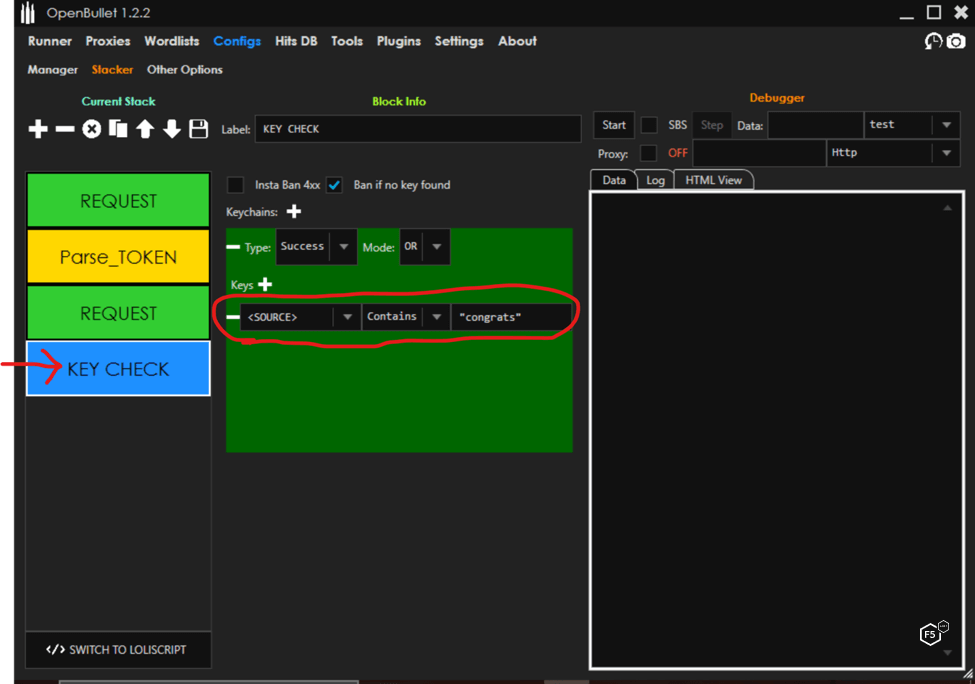Switch to the Log tab

pos(655,180)
